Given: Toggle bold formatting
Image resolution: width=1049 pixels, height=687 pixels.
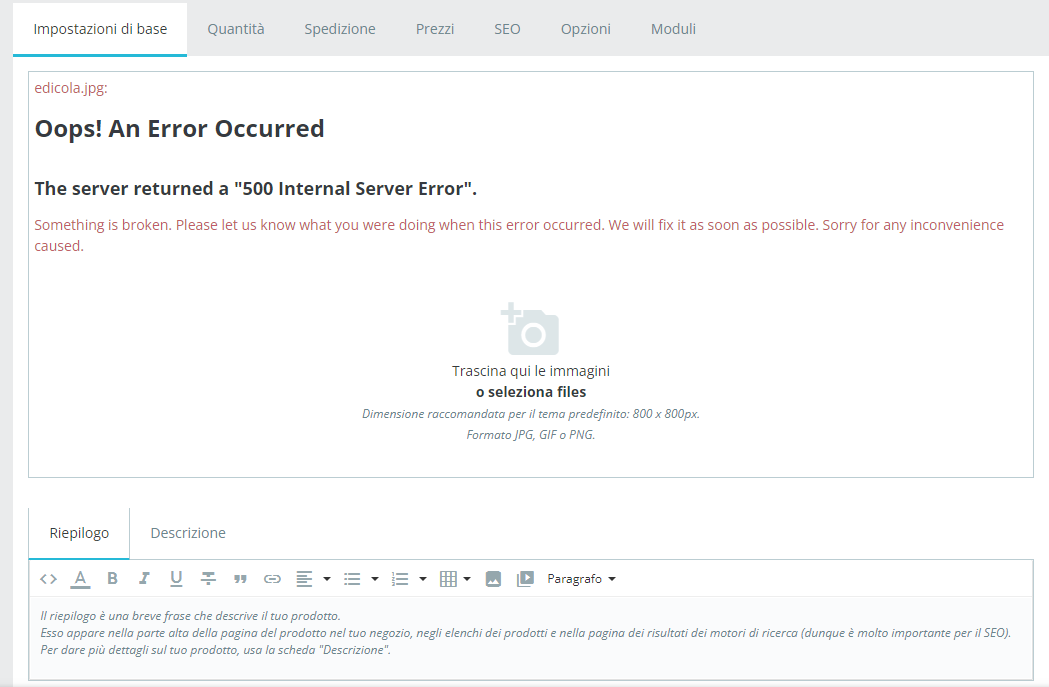Looking at the screenshot, I should point(112,579).
